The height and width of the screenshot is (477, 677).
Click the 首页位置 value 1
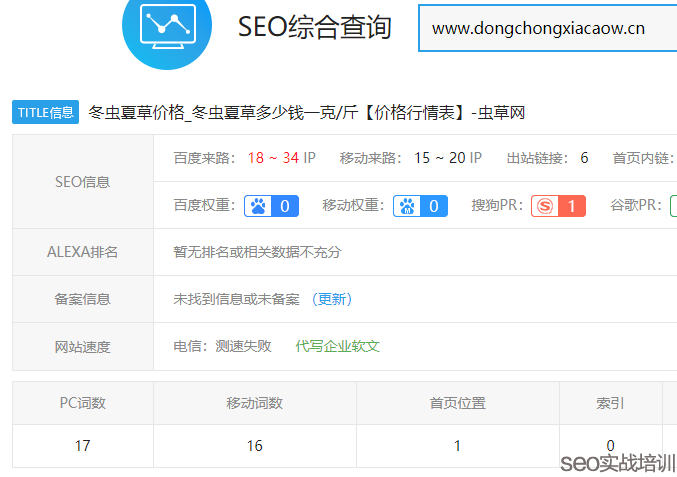[458, 445]
